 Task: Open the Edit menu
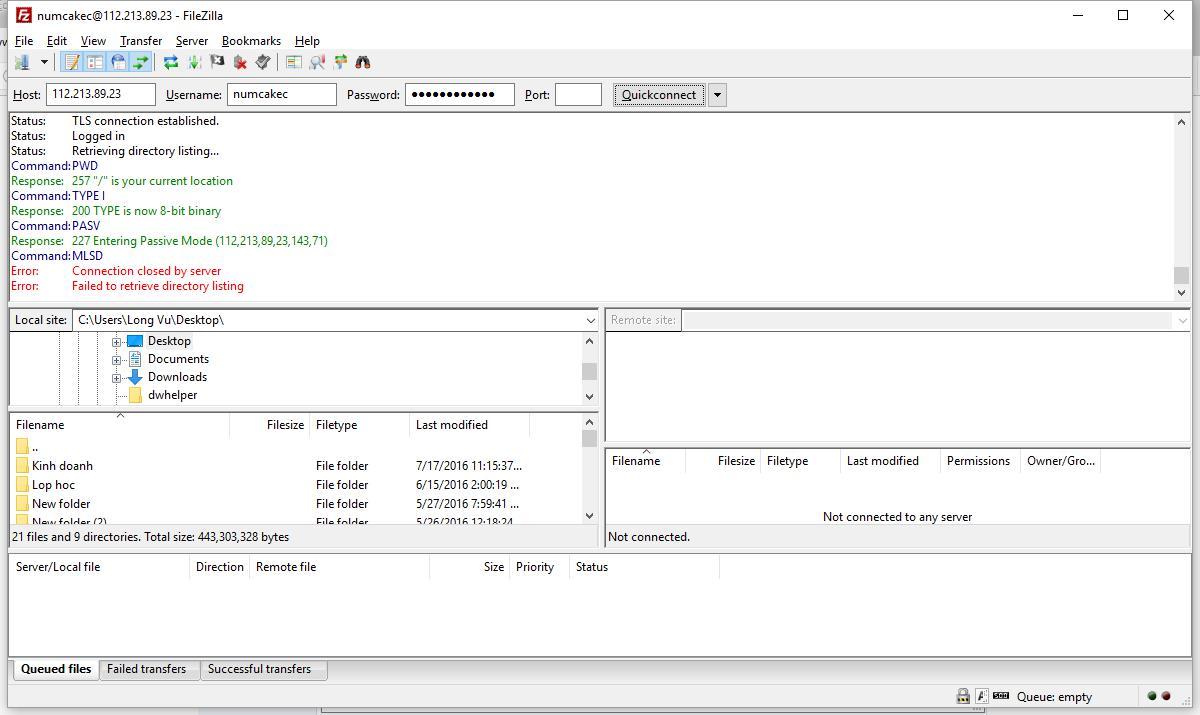pyautogui.click(x=57, y=41)
